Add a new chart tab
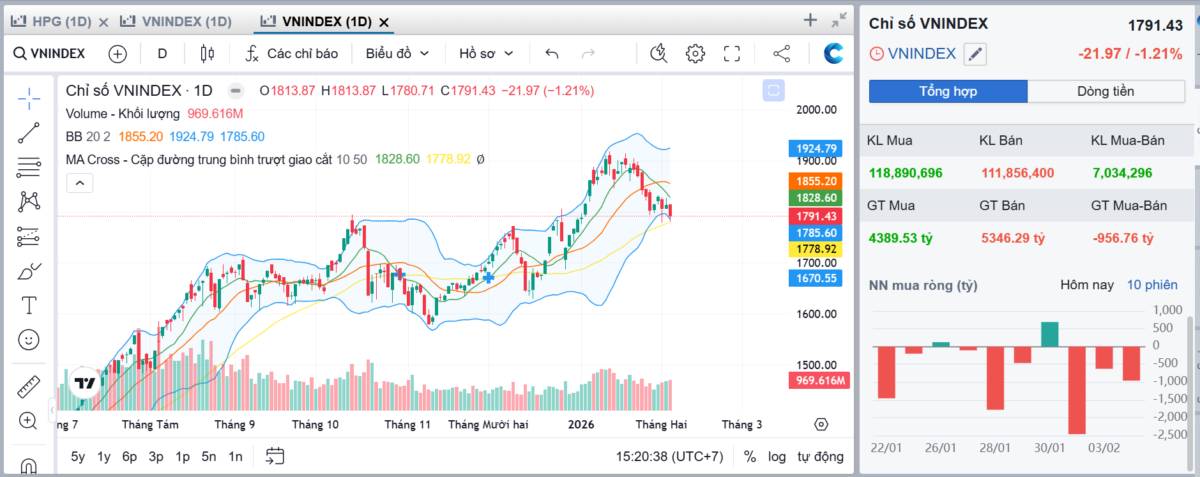 (810, 20)
